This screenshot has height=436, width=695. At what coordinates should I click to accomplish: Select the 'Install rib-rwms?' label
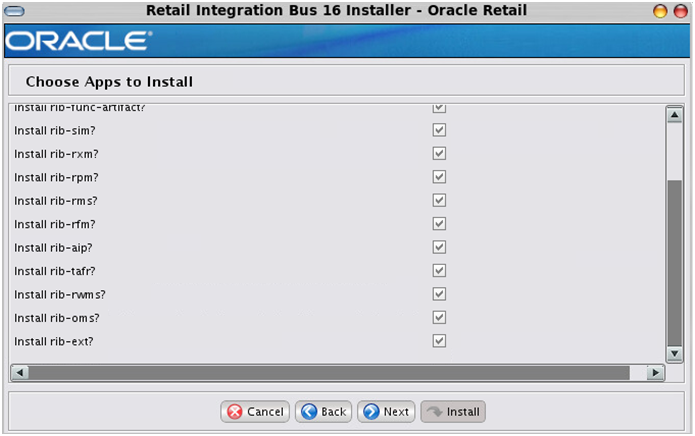pyautogui.click(x=60, y=295)
